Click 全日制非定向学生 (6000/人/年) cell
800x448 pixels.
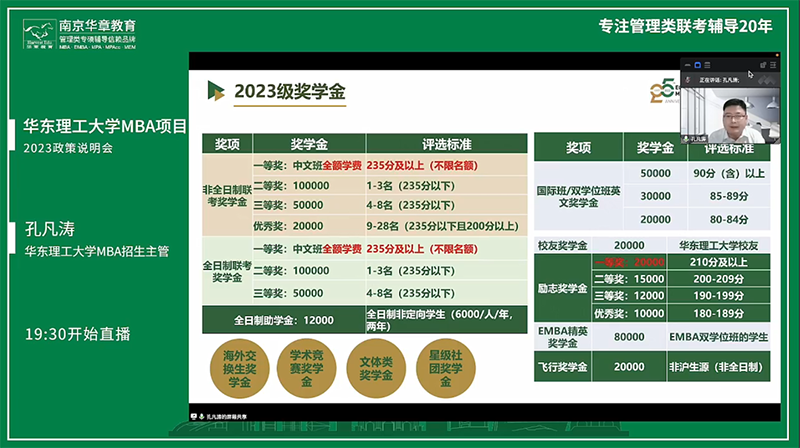[446, 320]
